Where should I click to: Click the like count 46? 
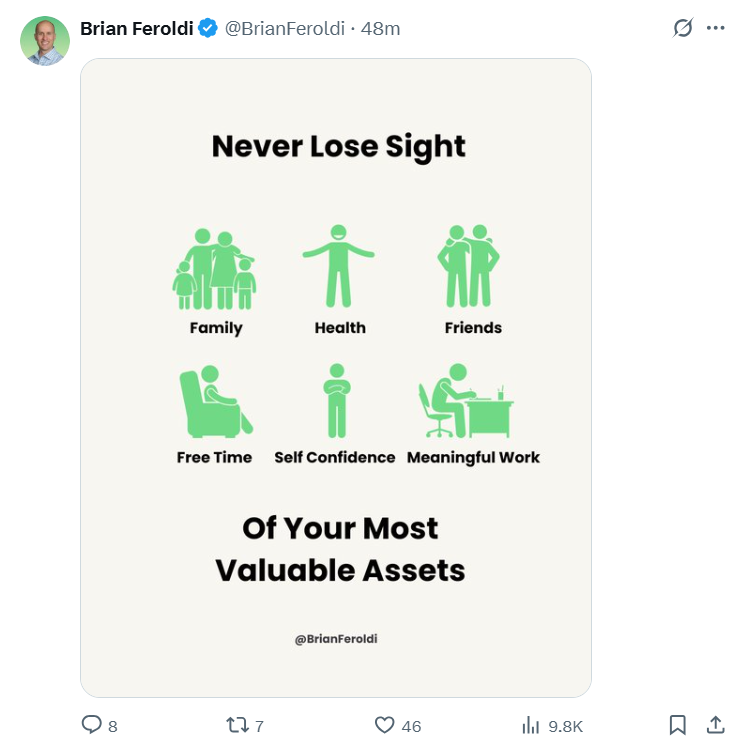pos(412,727)
